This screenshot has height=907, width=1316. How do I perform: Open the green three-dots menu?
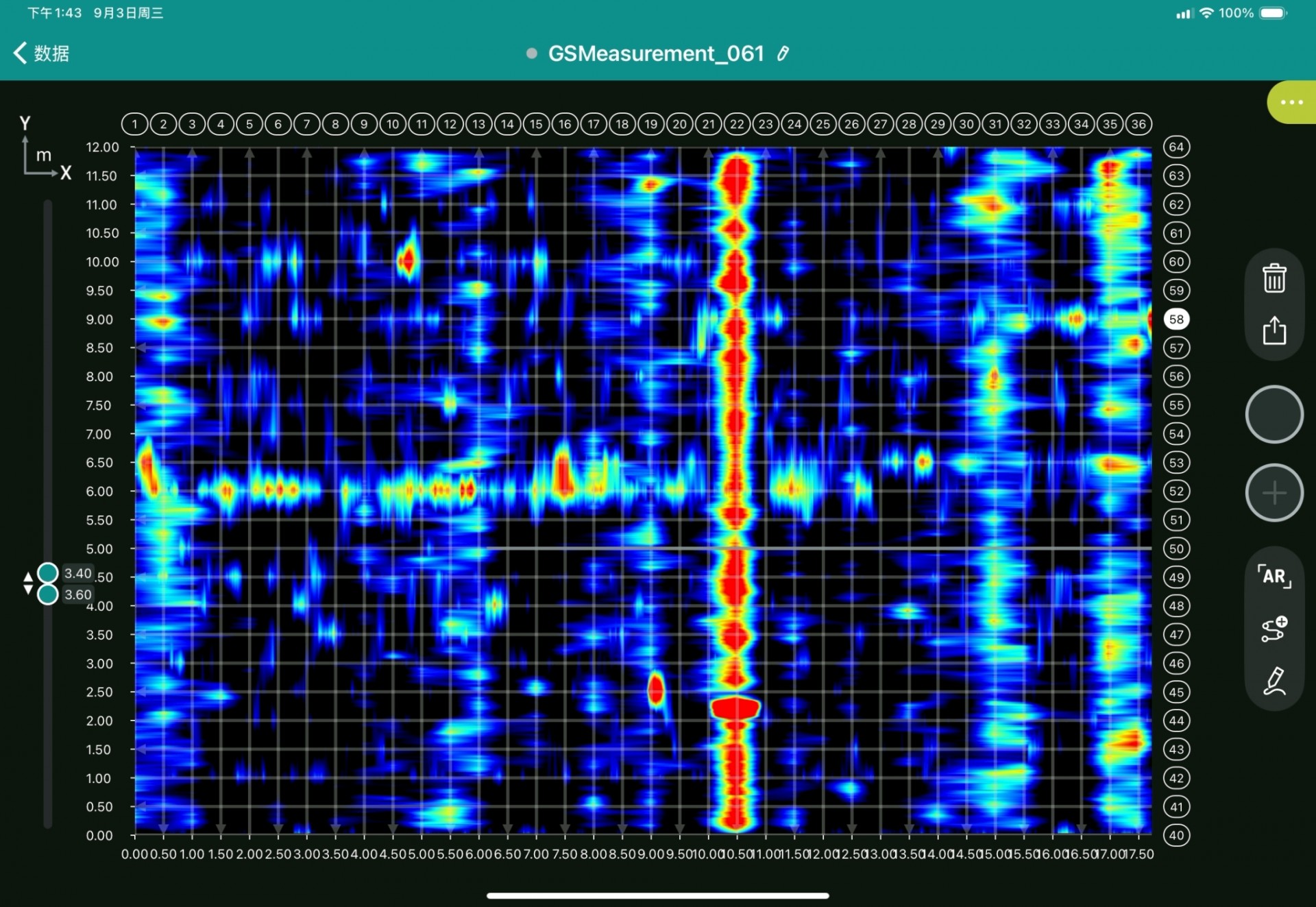[x=1291, y=103]
